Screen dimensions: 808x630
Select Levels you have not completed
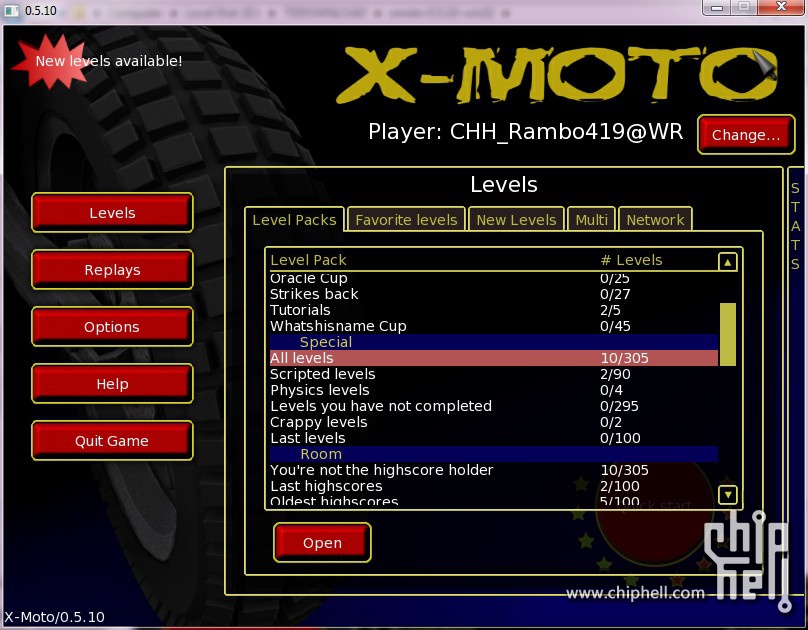(x=494, y=406)
